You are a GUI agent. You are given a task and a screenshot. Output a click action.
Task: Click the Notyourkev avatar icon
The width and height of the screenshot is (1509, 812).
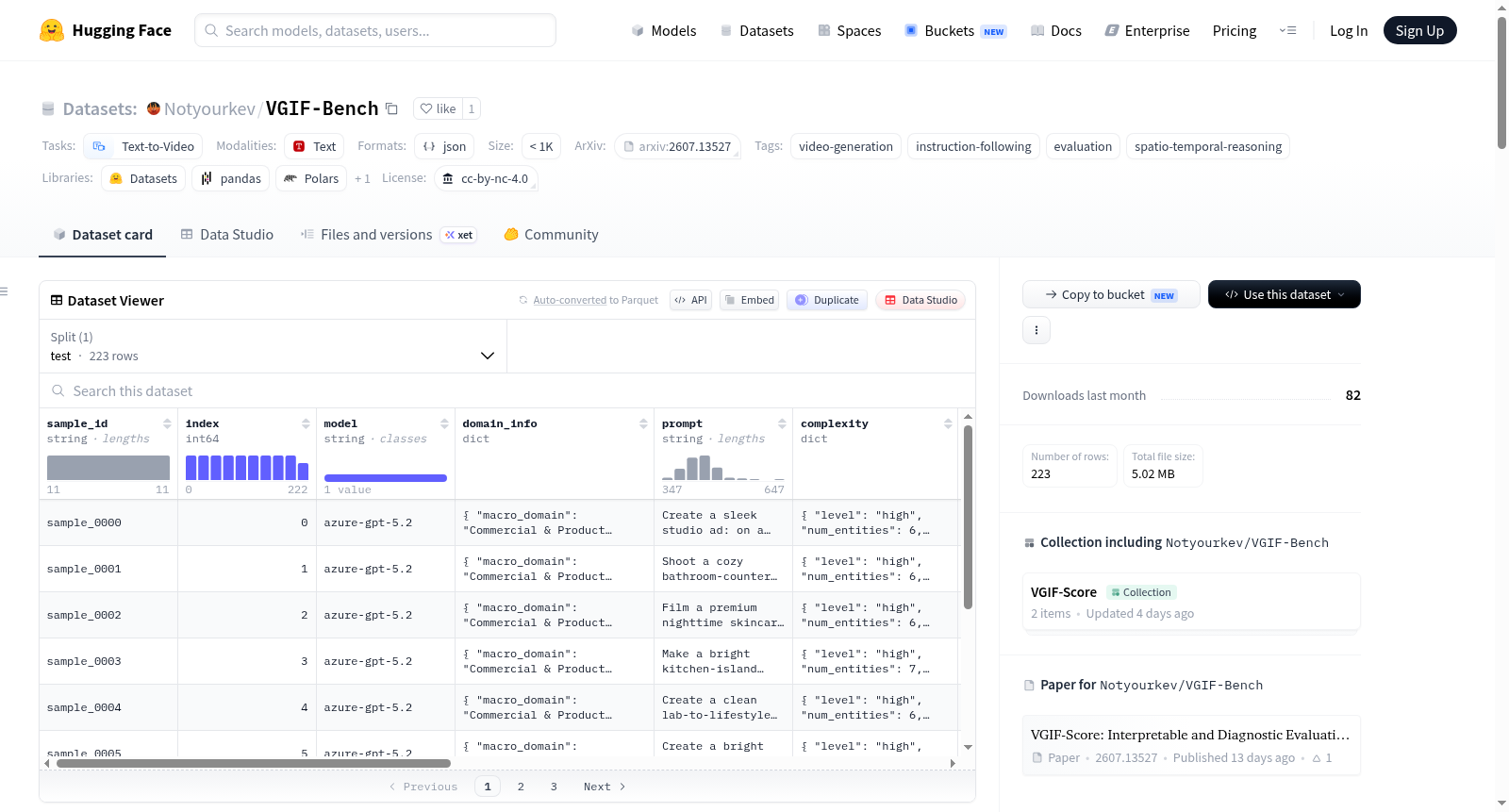tap(154, 108)
